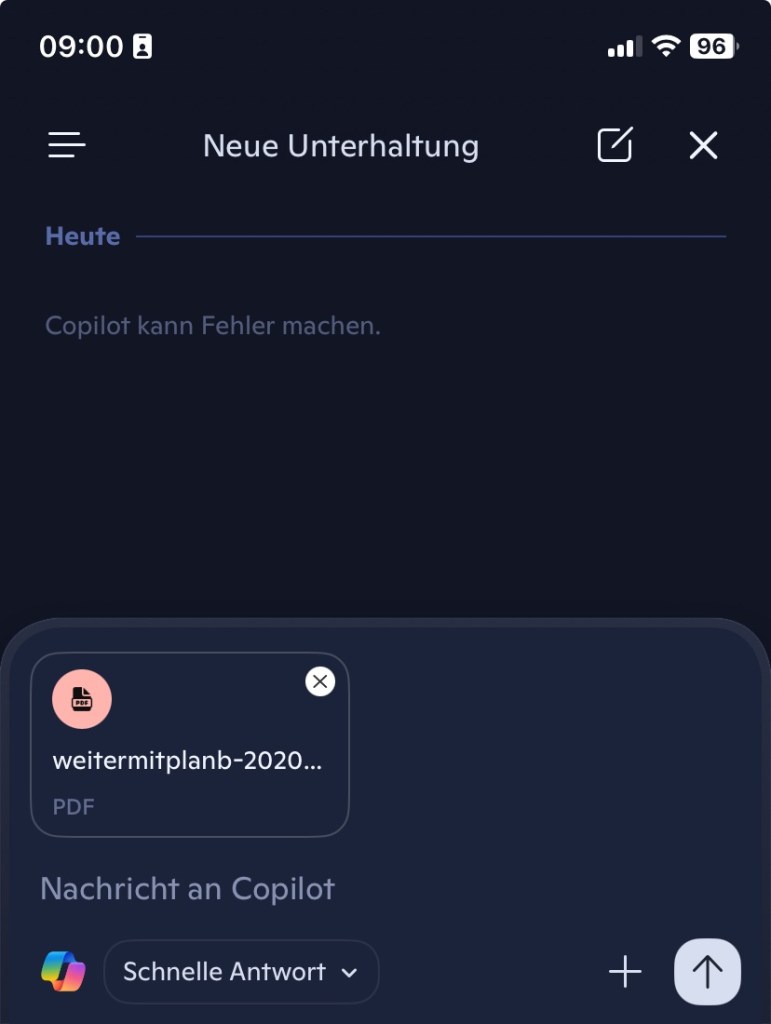Screen dimensions: 771x1024
Task: Tap the PDF type label on attachment
Action: pos(74,806)
